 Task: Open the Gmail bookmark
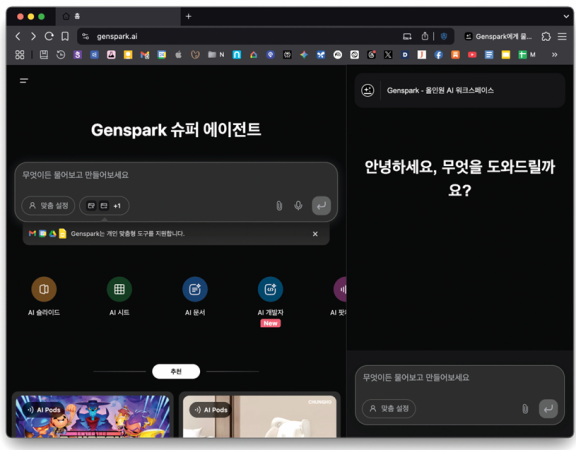145,55
